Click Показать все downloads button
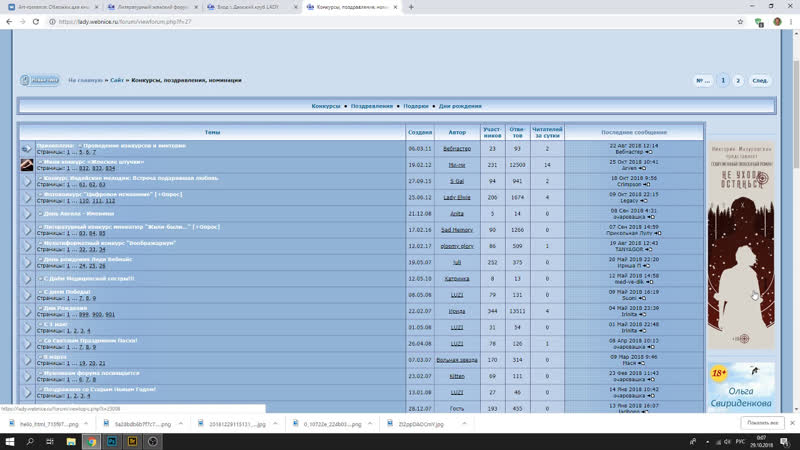800x450 pixels. click(762, 423)
